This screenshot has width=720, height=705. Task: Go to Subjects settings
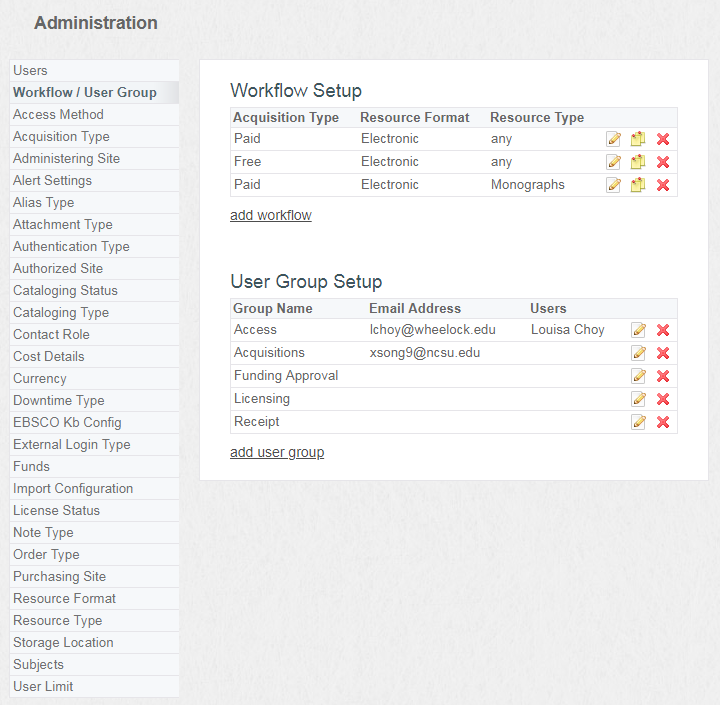click(94, 665)
